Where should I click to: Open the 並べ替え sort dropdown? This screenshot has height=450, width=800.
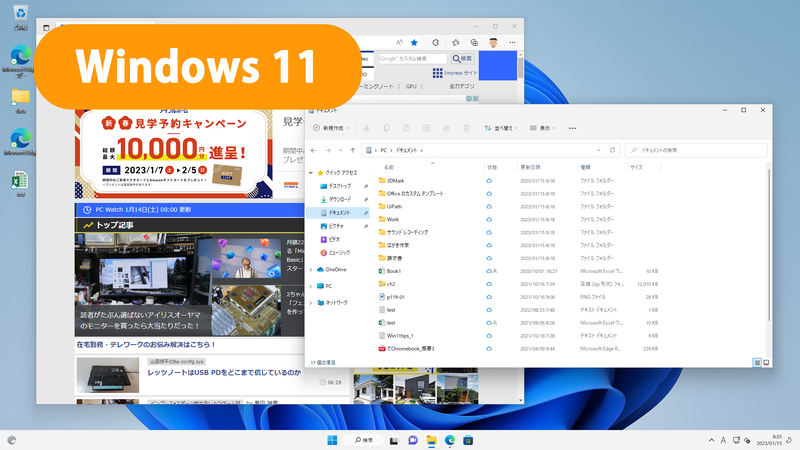pos(501,128)
